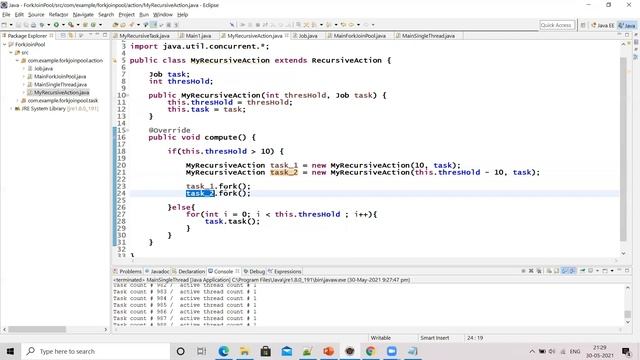Select Job.java in Package Explorer
640x360 pixels.
(x=40, y=69)
